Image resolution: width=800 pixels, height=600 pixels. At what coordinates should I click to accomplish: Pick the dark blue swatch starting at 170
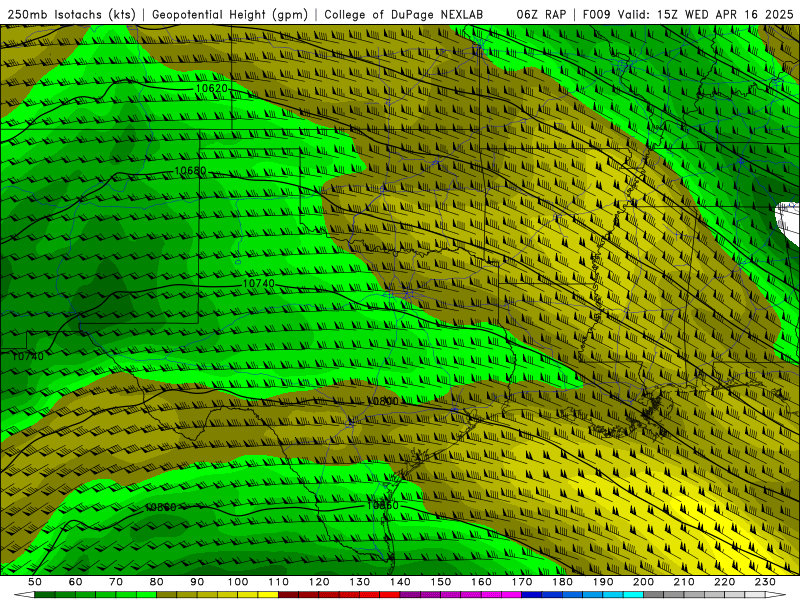pos(532,595)
